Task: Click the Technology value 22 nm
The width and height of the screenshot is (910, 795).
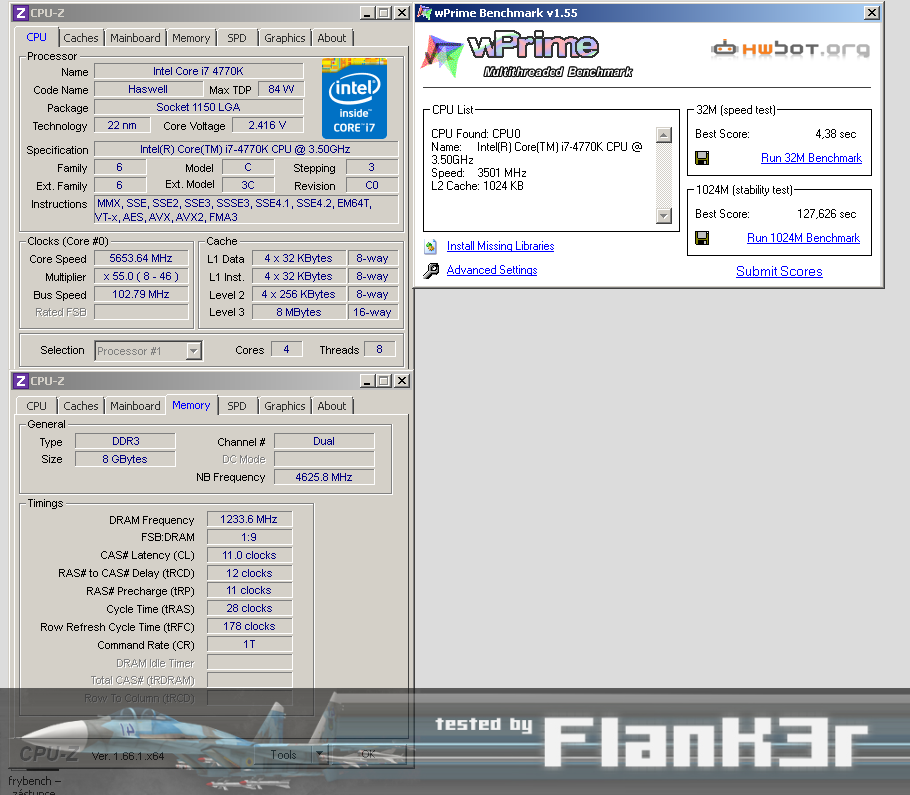Action: point(122,125)
